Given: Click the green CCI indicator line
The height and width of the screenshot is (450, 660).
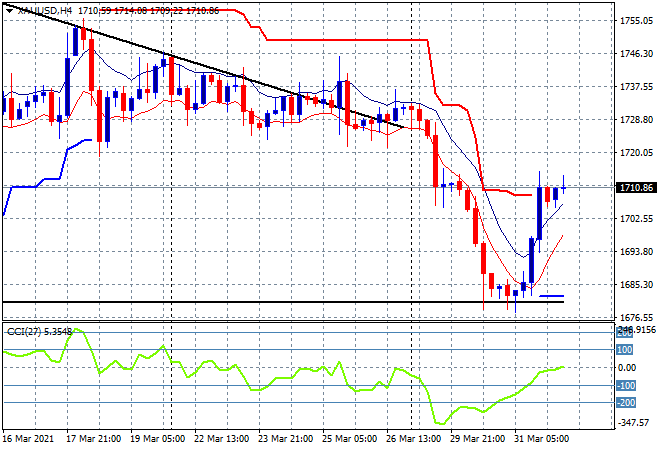Looking at the screenshot, I should 283,376.
